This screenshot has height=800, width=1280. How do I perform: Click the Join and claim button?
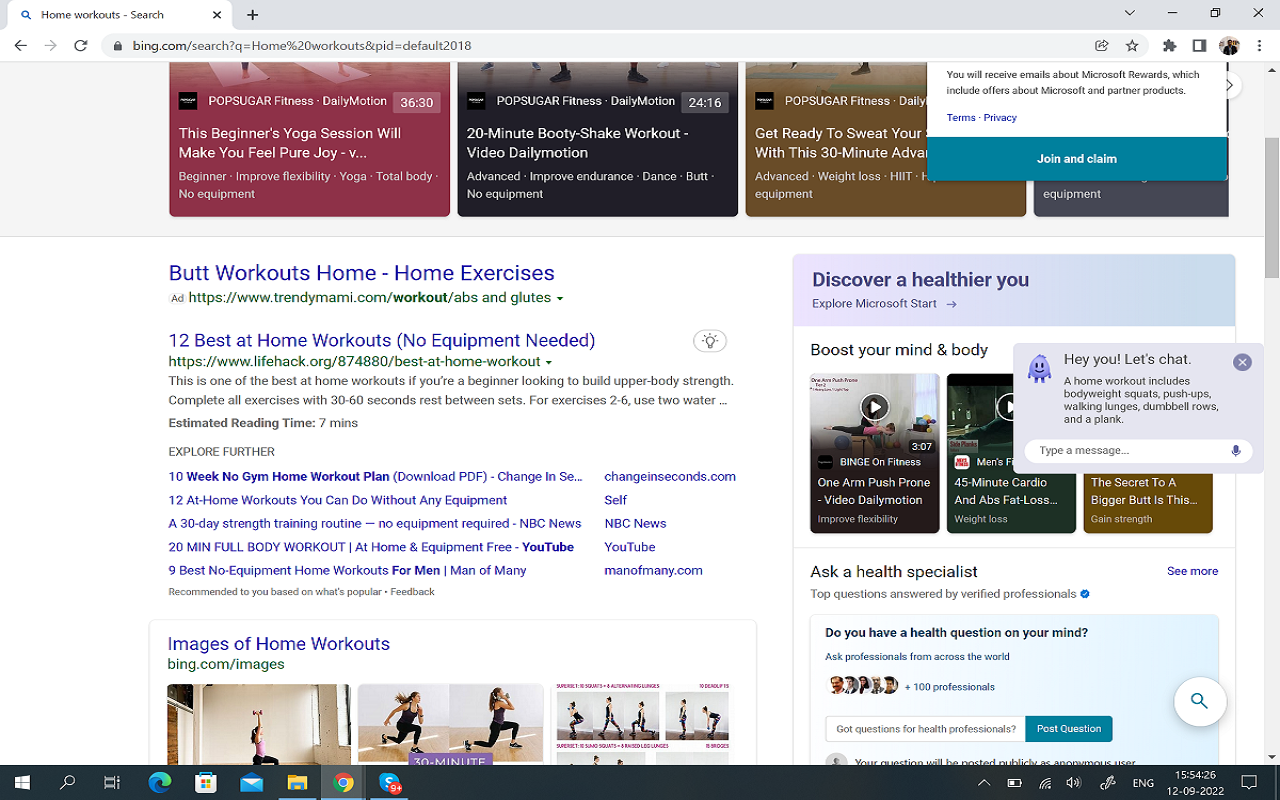pos(1076,159)
